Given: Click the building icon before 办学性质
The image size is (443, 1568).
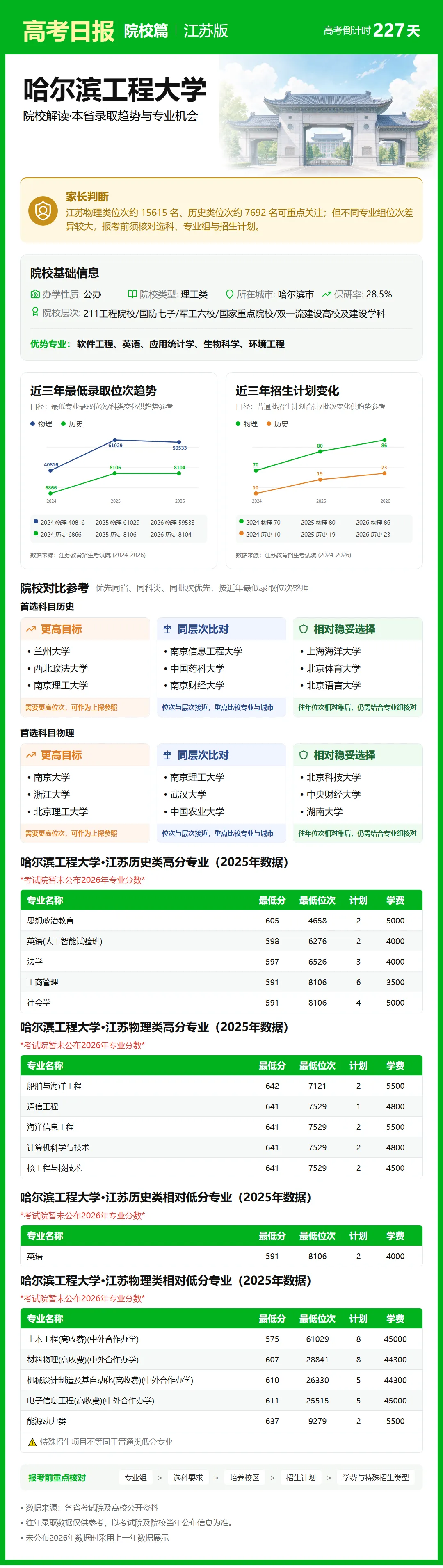Looking at the screenshot, I should click(x=35, y=294).
